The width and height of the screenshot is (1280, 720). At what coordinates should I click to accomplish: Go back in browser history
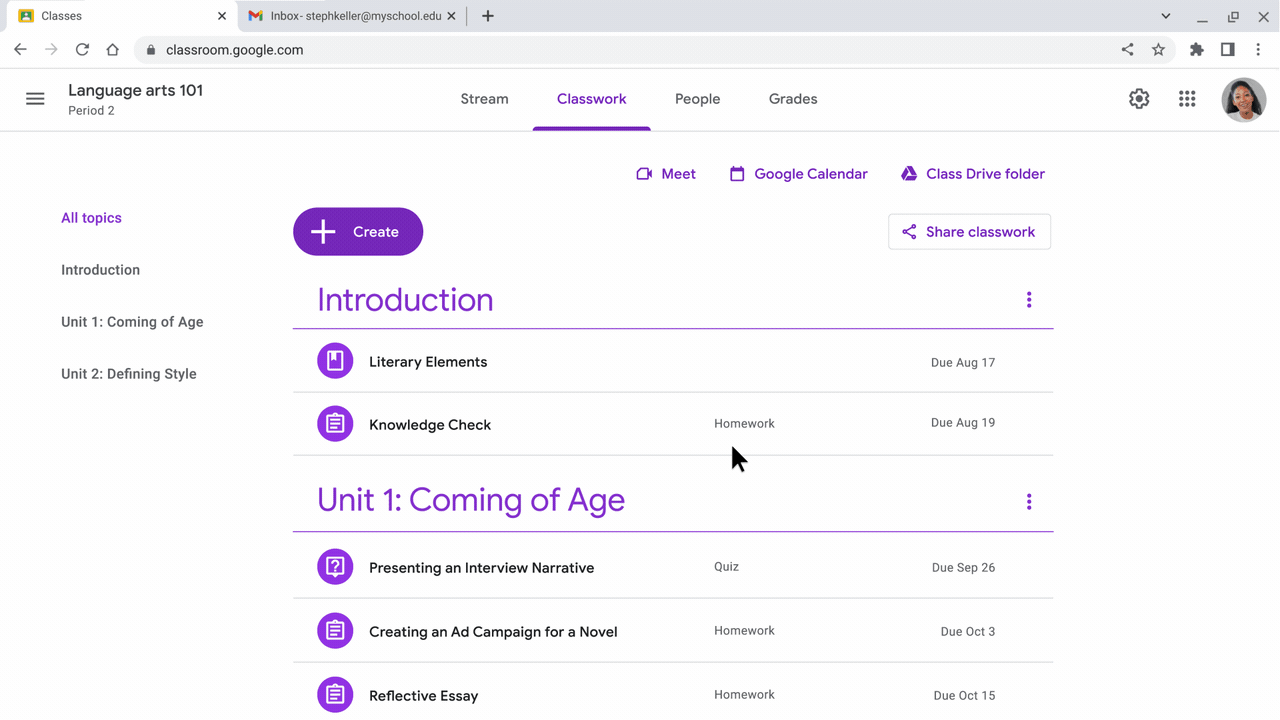[x=20, y=49]
